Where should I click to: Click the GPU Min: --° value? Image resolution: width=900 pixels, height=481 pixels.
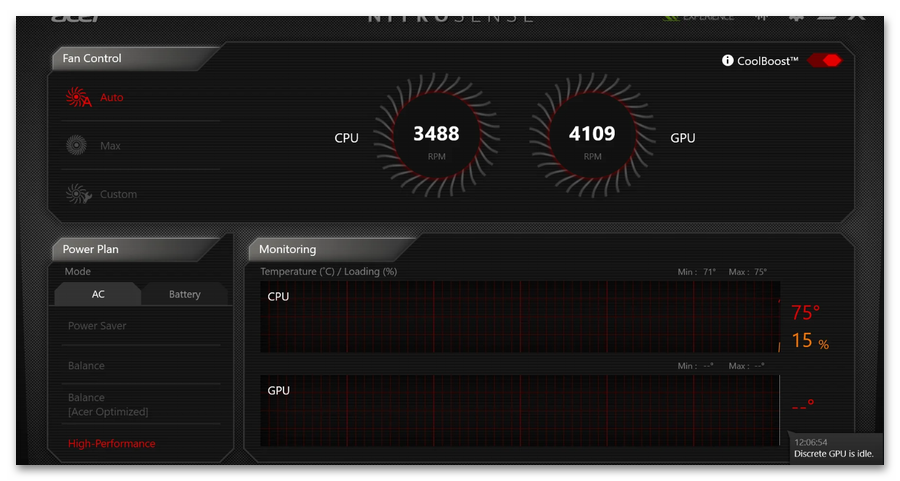point(695,366)
